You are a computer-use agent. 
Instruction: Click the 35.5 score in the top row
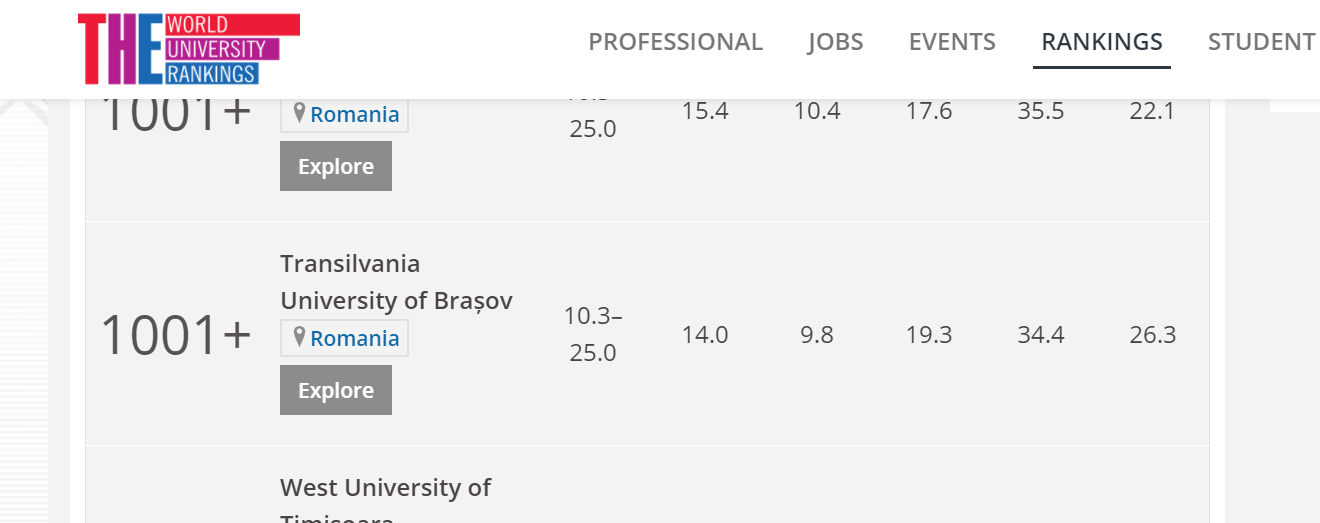pyautogui.click(x=1041, y=111)
